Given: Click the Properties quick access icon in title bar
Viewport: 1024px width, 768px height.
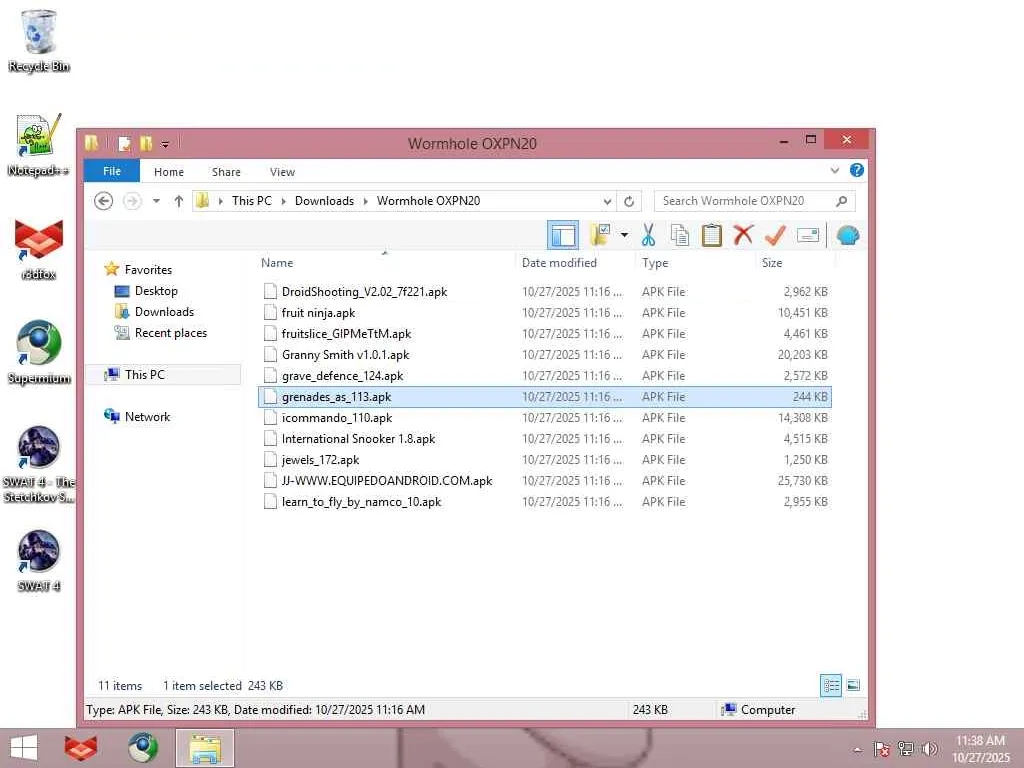Looking at the screenshot, I should coord(125,143).
